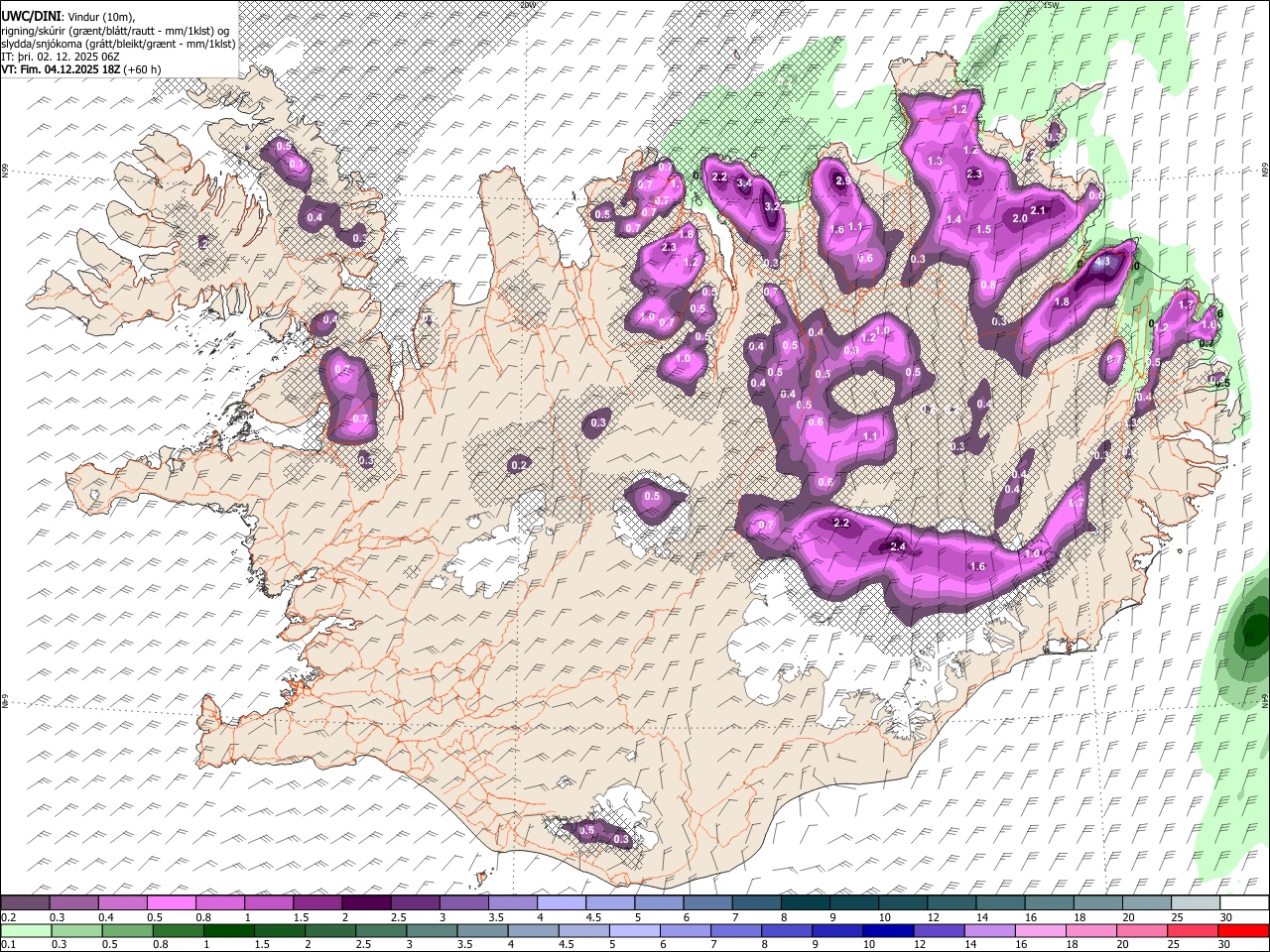Click the 1.3 snowfall value label
Viewport: 1270px width, 952px height.
pyautogui.click(x=935, y=161)
